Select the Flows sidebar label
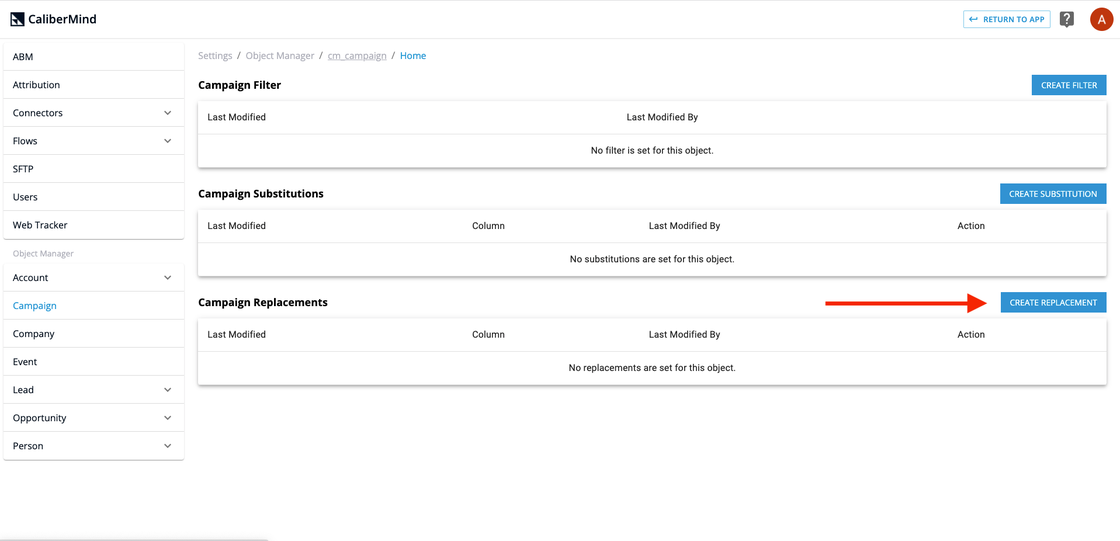Screen dimensions: 1120x541 [x=25, y=141]
